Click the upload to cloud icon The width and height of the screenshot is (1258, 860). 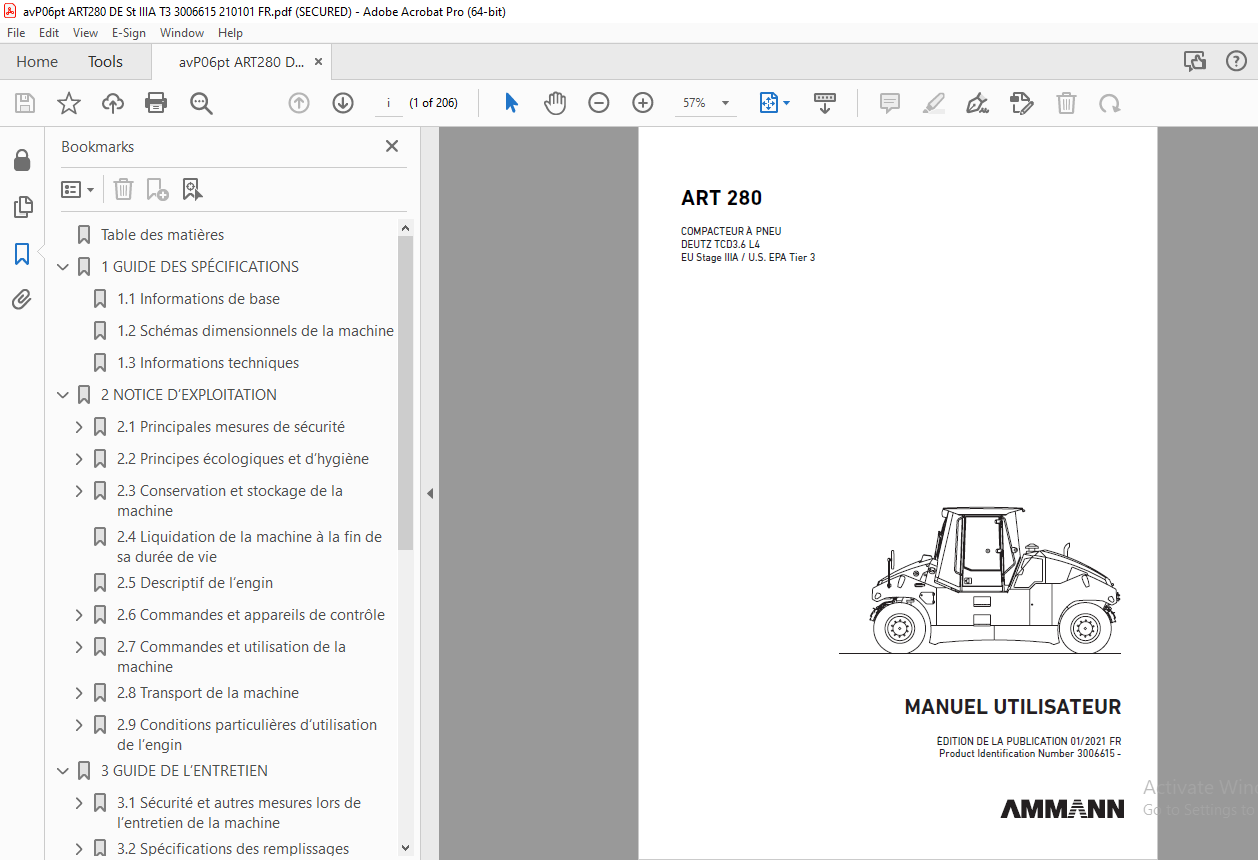point(113,103)
